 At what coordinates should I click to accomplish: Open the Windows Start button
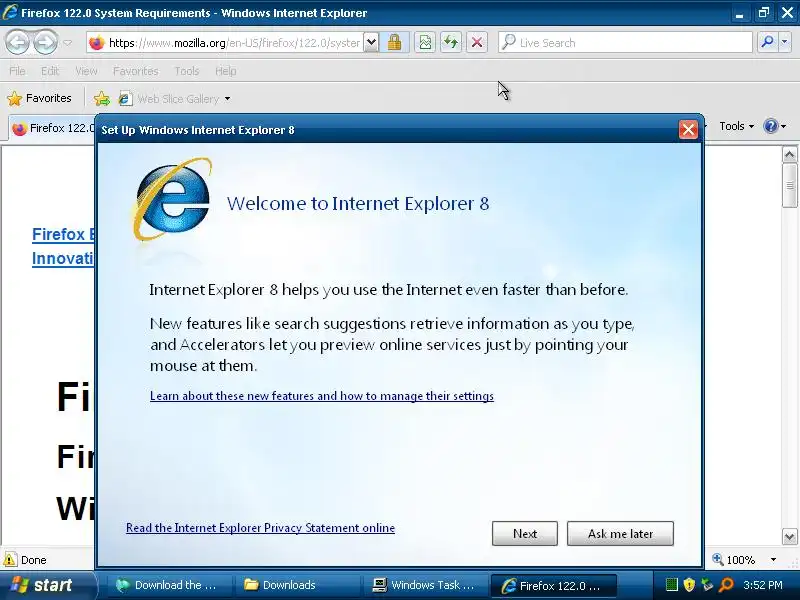pos(48,585)
